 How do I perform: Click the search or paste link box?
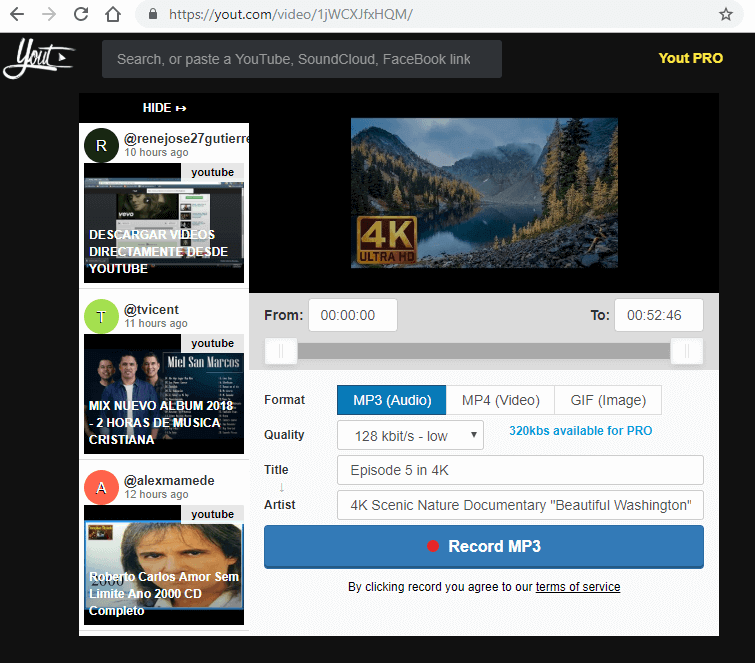click(302, 59)
